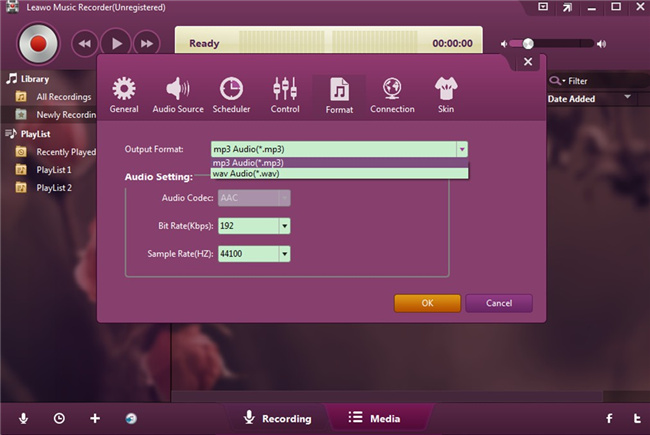Open the Control settings tab

285,95
